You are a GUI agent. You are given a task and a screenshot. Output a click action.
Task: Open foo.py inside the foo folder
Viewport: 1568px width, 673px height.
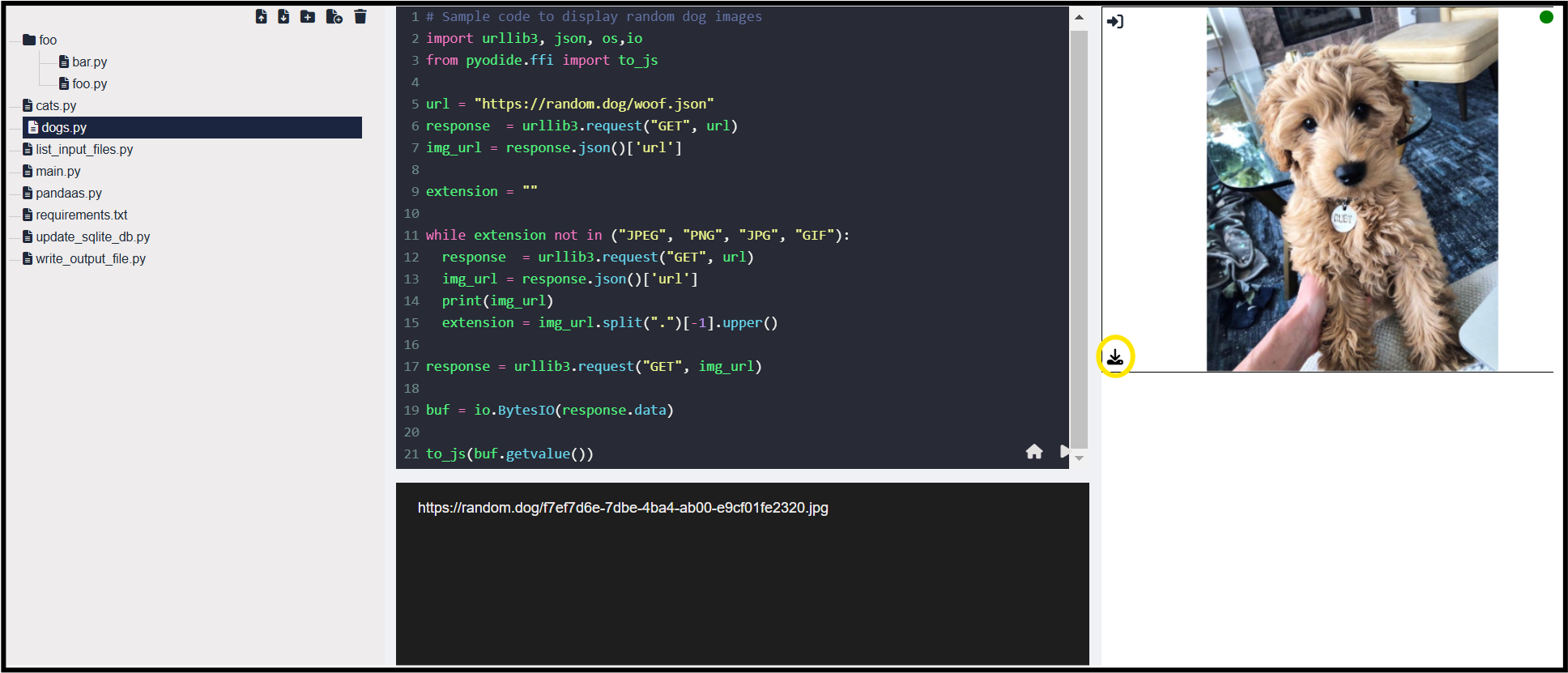(x=89, y=84)
